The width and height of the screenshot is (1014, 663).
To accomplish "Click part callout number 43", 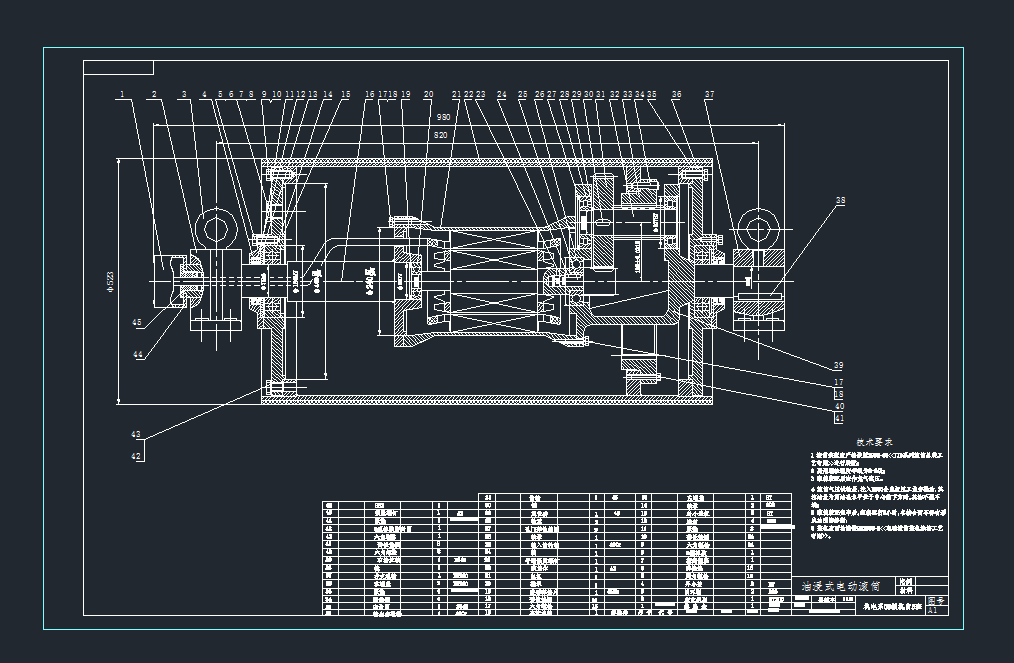I will point(137,435).
